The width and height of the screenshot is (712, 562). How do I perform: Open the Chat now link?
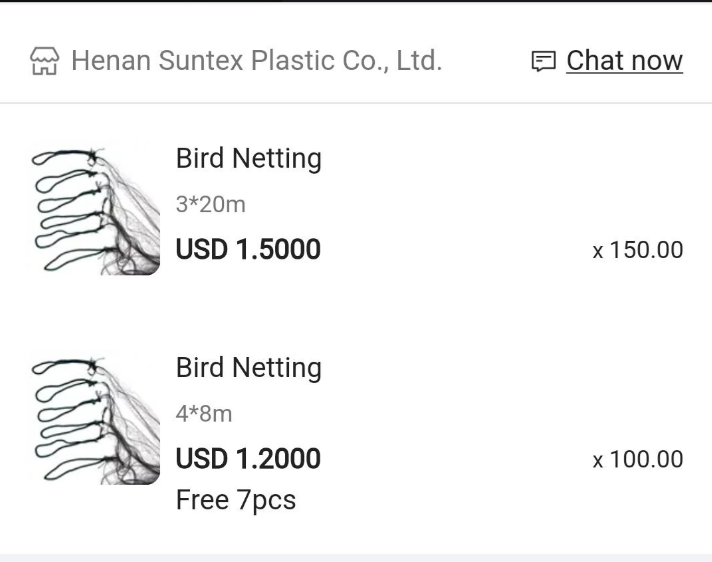624,61
